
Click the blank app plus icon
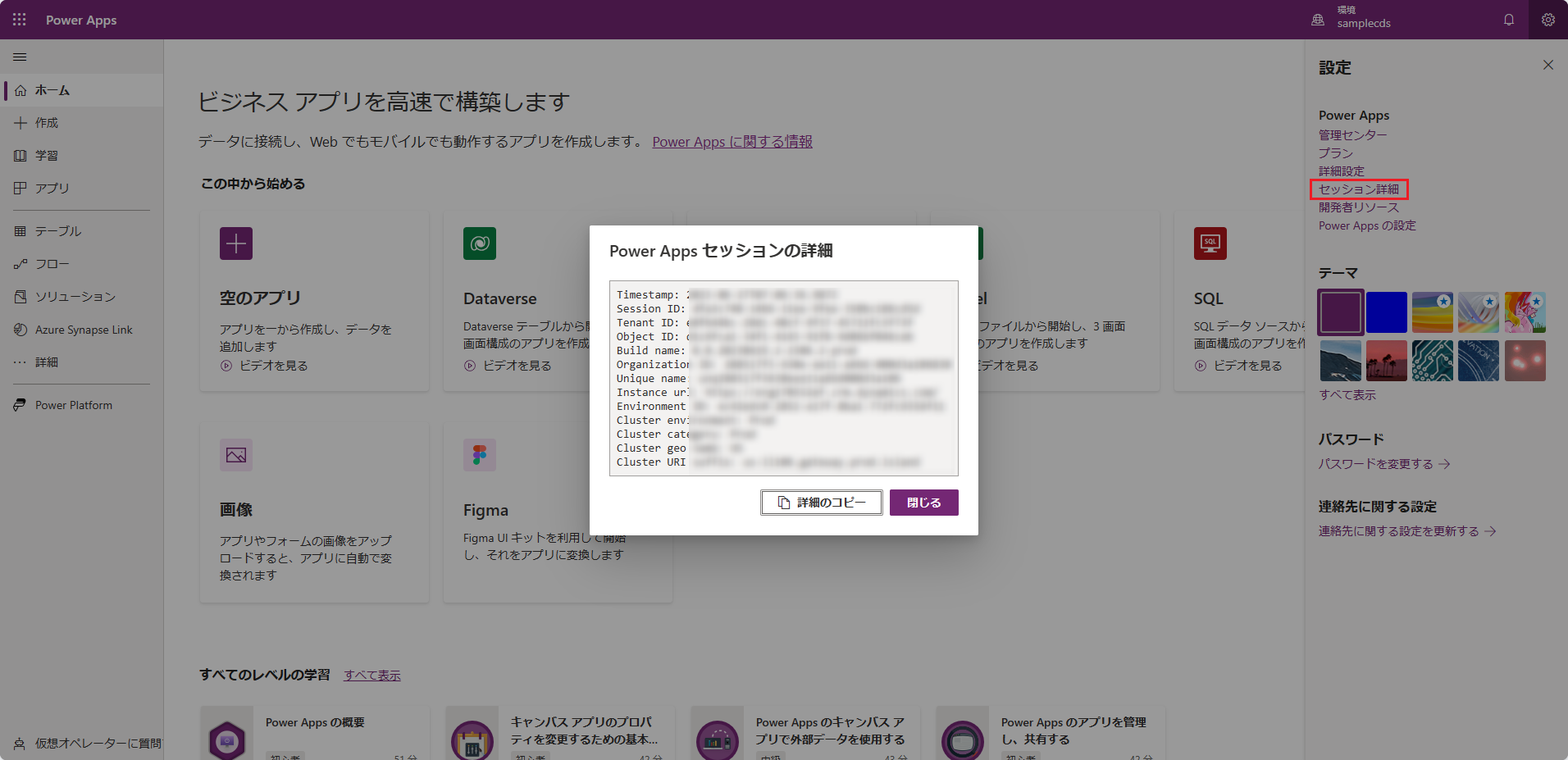(x=235, y=243)
